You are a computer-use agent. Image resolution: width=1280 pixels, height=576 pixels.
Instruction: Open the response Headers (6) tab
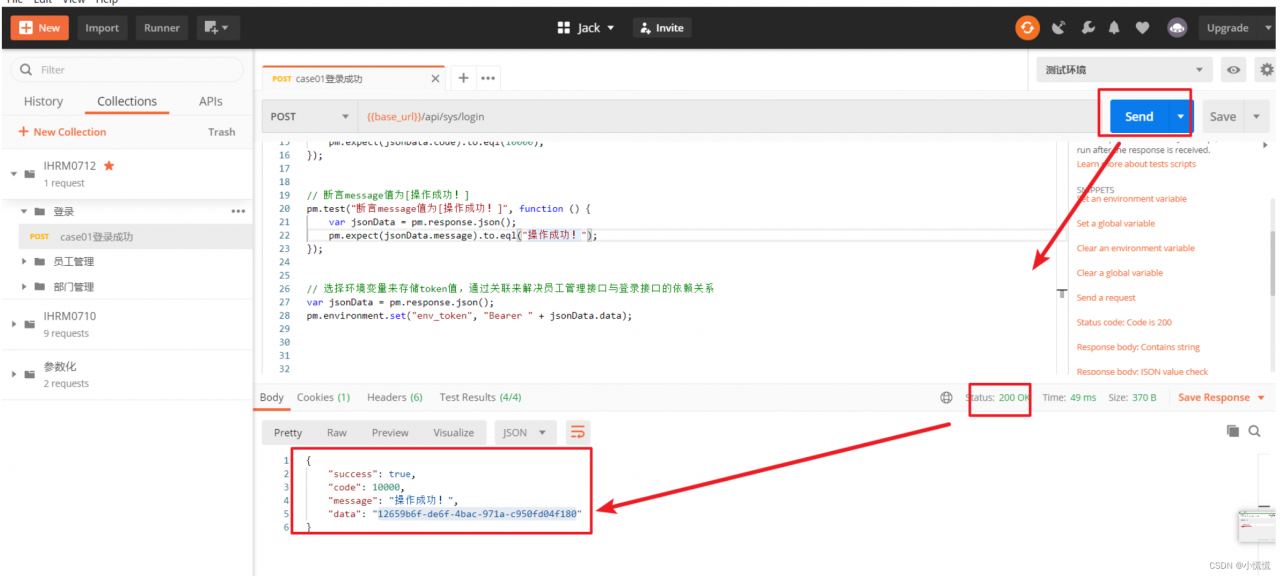click(395, 397)
